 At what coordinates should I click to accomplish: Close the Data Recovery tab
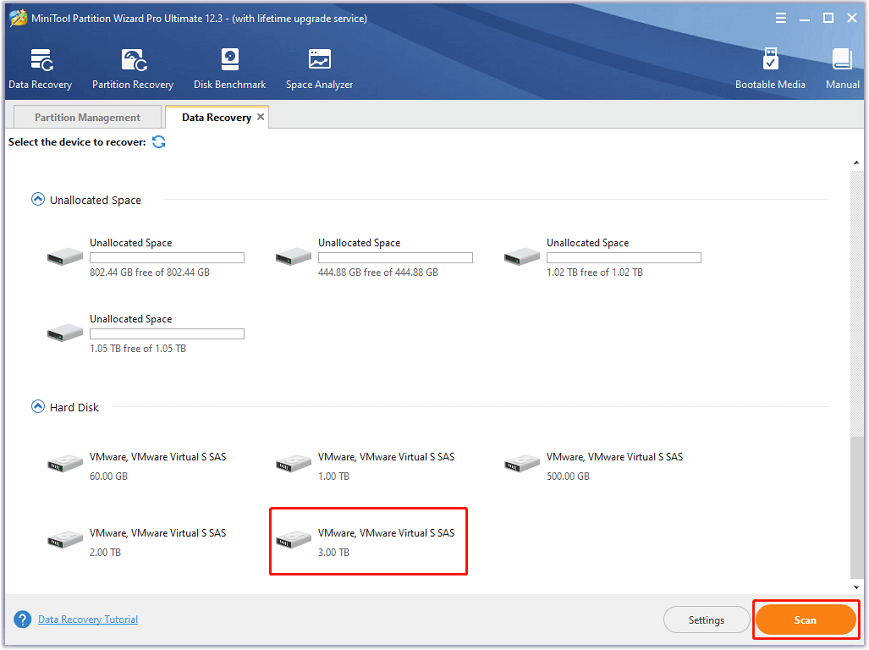[260, 116]
